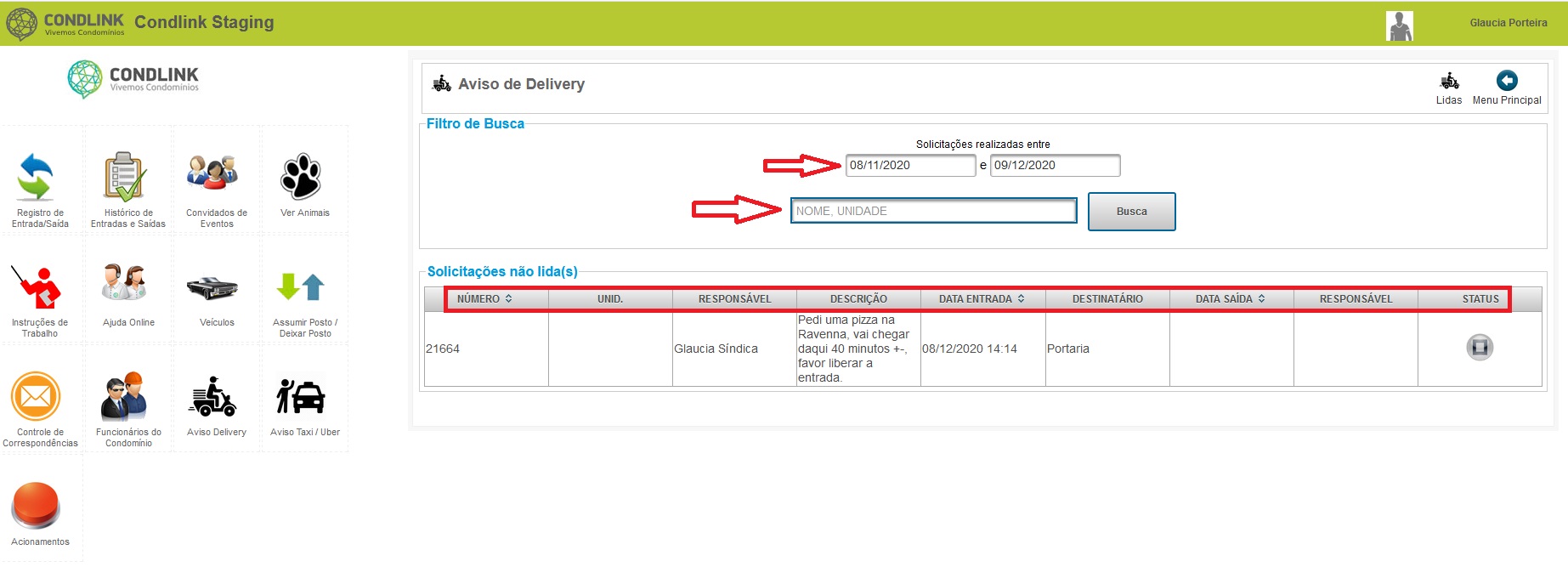Open Convidados de Eventos icon
This screenshot has height=567, width=1568.
[x=212, y=172]
